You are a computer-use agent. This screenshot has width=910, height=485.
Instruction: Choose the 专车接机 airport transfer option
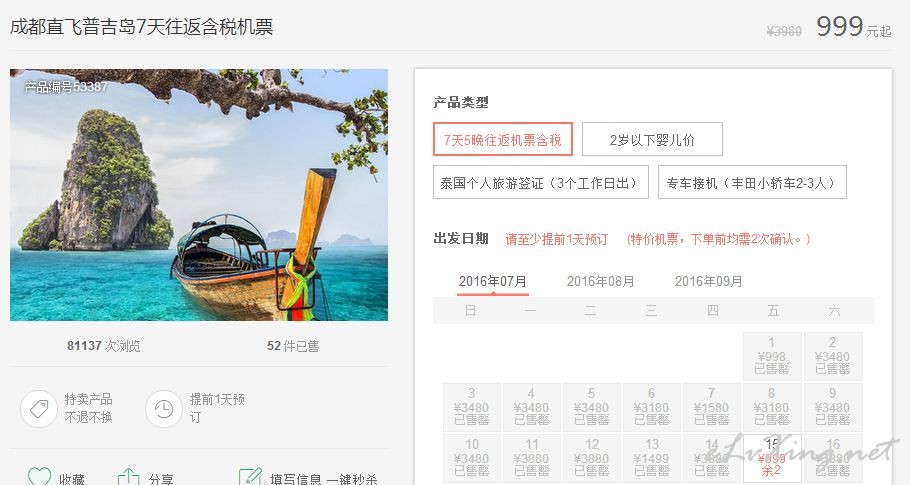coord(752,182)
